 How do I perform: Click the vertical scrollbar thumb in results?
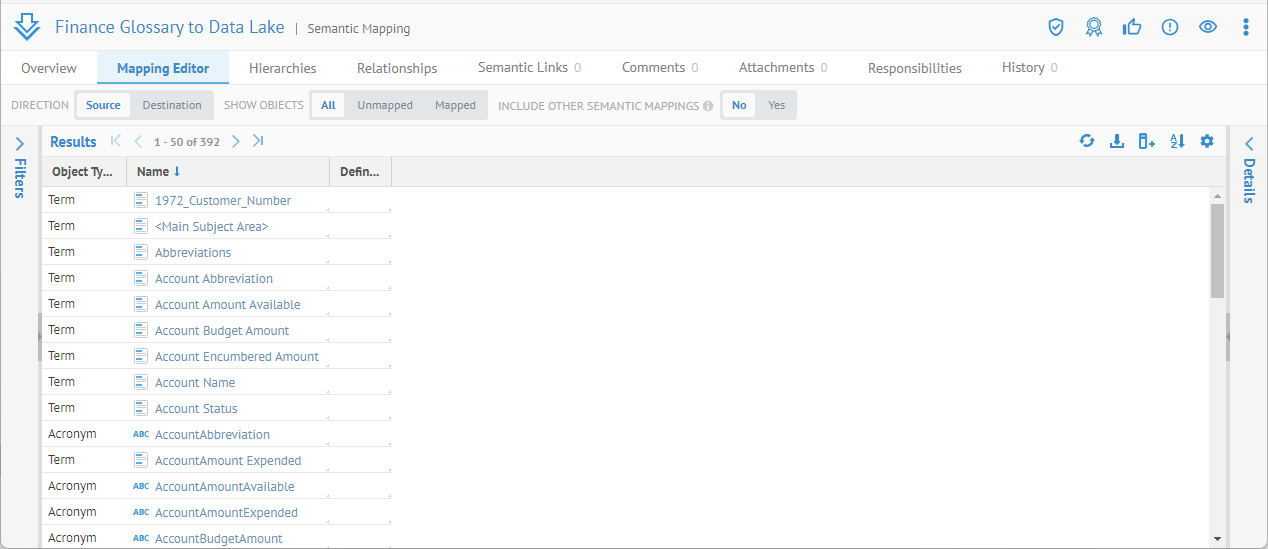[x=1217, y=250]
